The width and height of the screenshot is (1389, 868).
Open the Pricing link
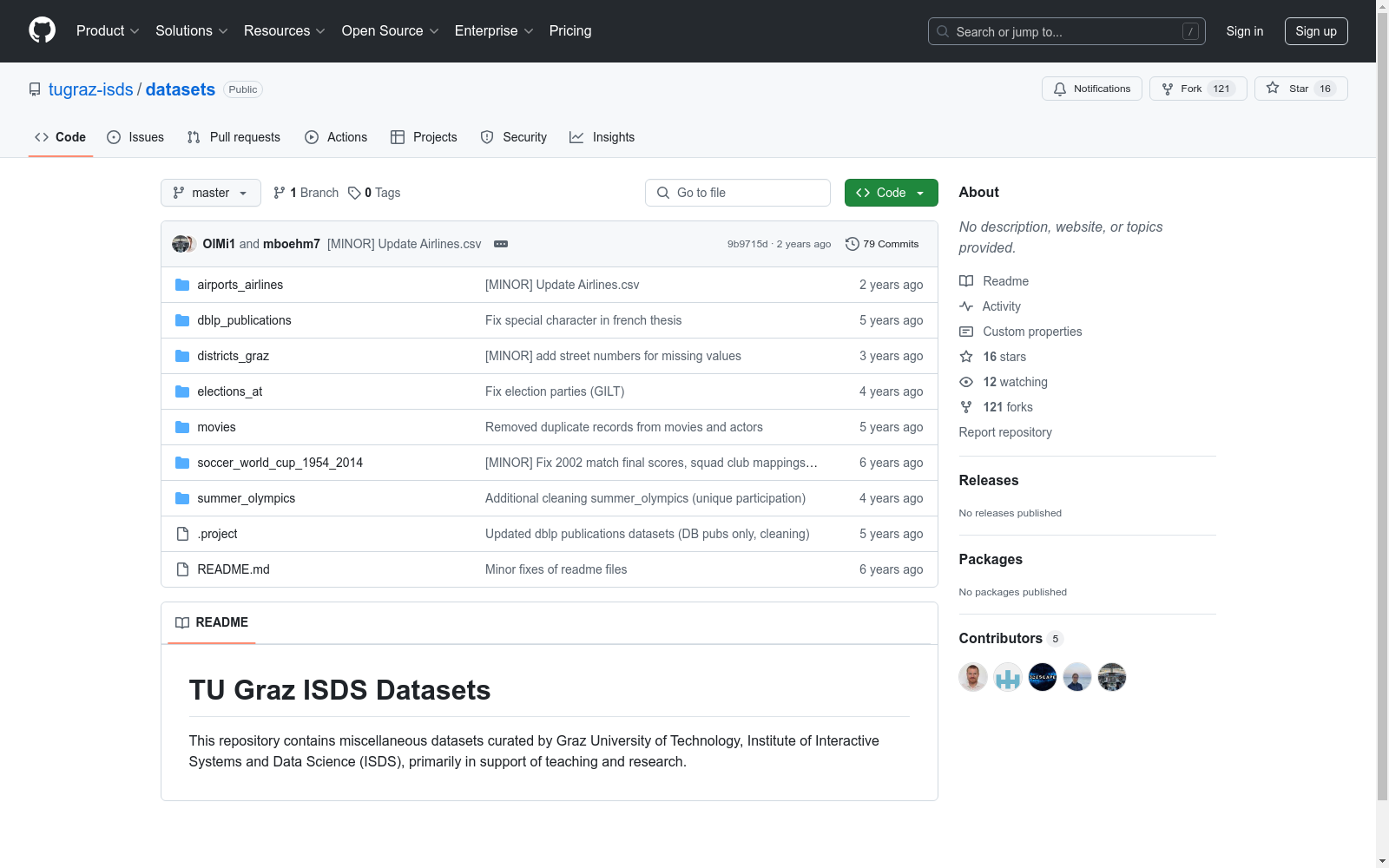(570, 31)
